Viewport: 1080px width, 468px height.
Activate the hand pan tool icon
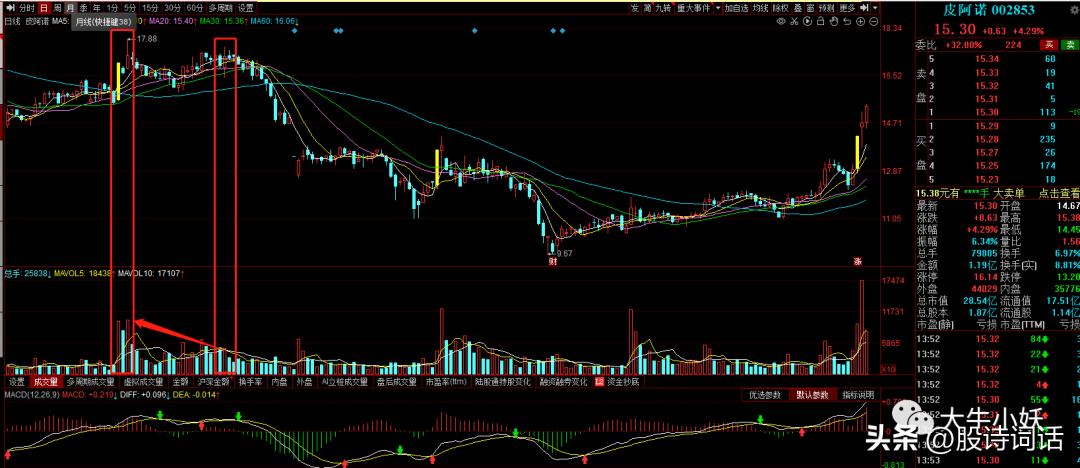[833, 21]
